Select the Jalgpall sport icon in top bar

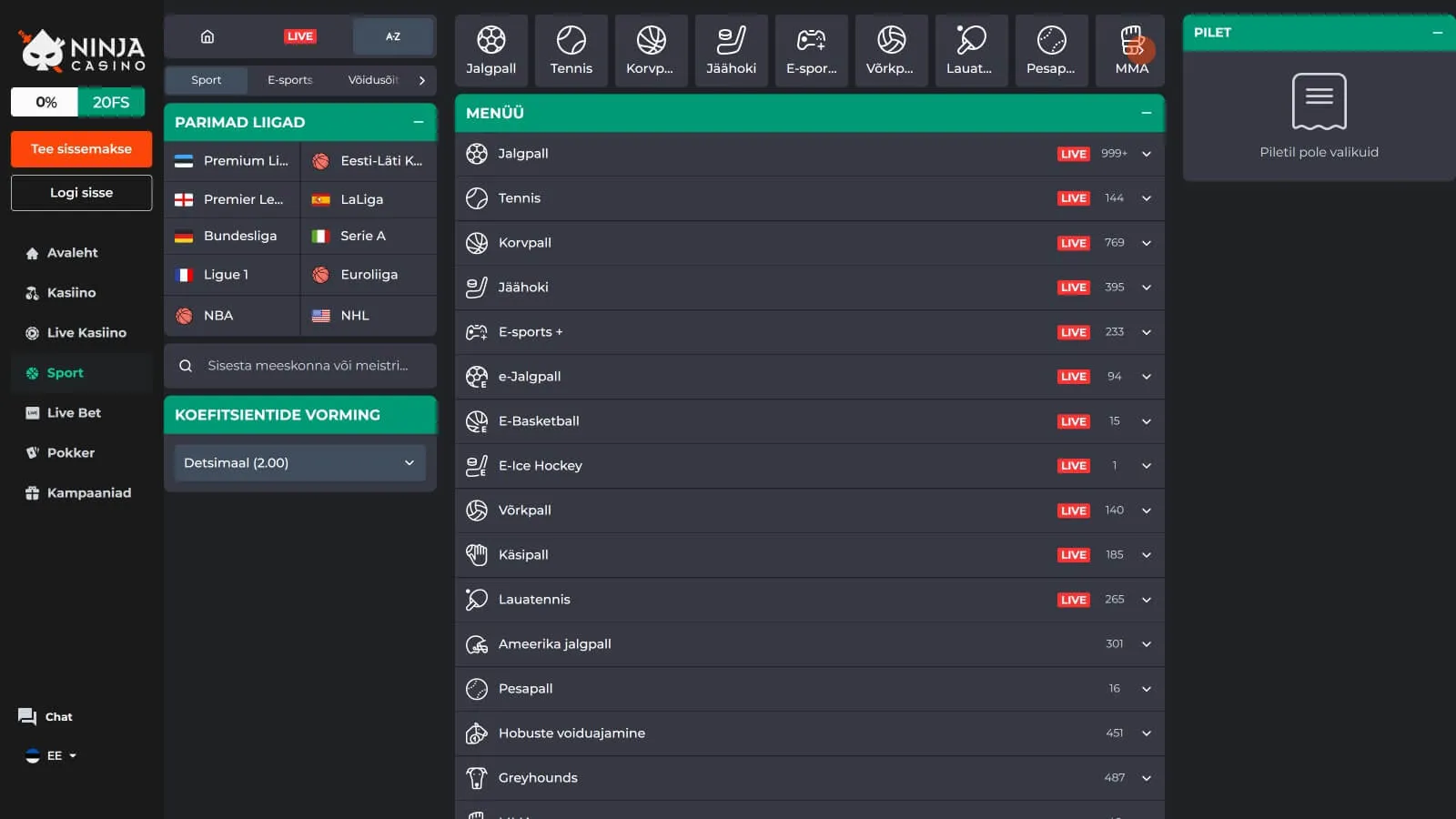coord(490,50)
